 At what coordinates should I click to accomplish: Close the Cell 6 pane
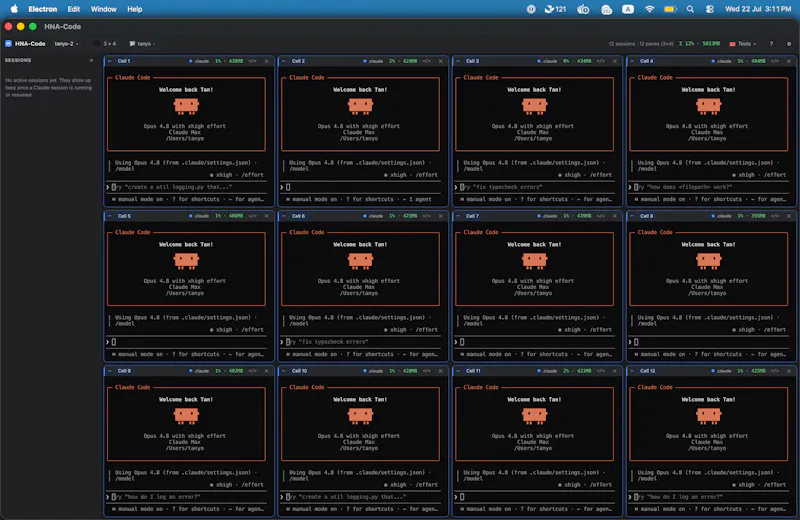pos(440,216)
